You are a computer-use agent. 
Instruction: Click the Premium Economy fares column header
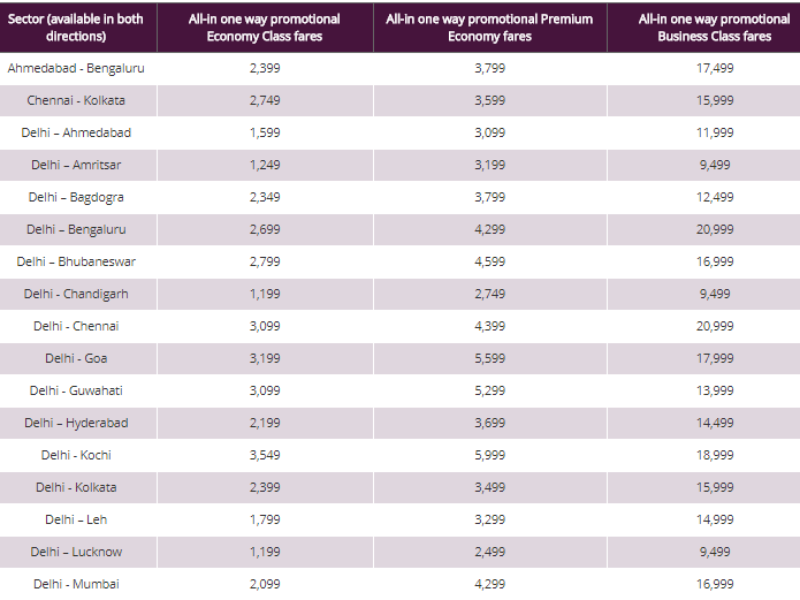tap(490, 28)
